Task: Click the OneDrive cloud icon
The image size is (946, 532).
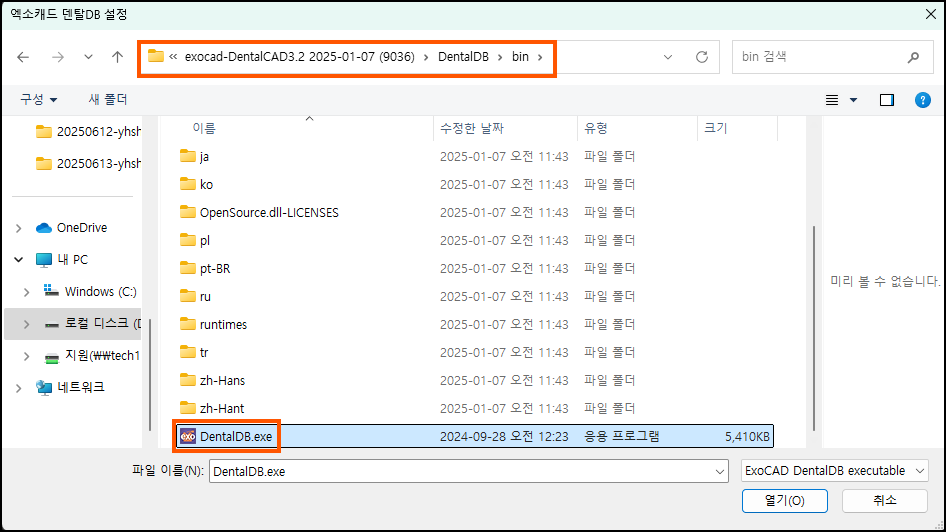Action: (44, 228)
